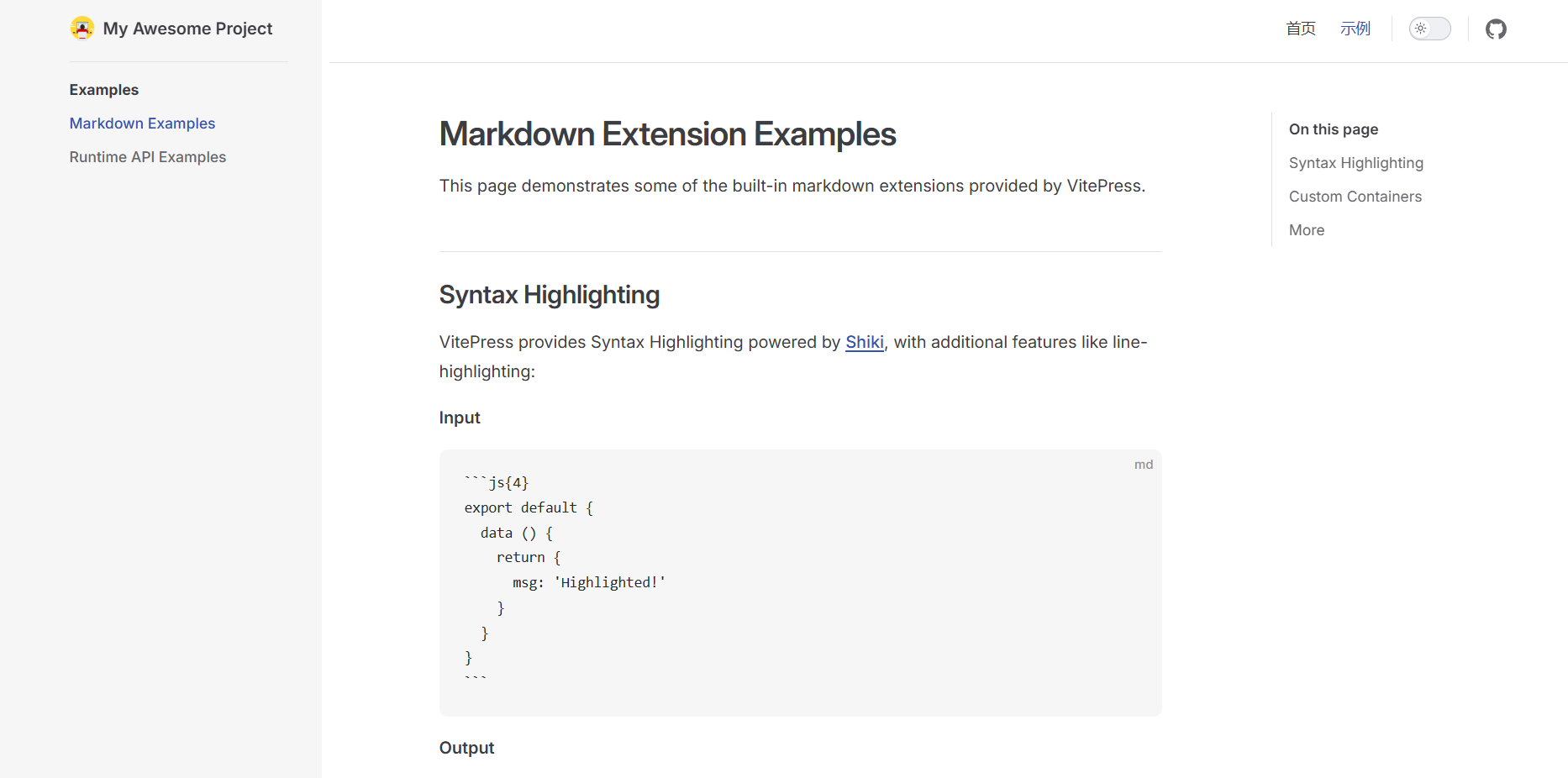Click the Input label above the code block

pyautogui.click(x=460, y=418)
